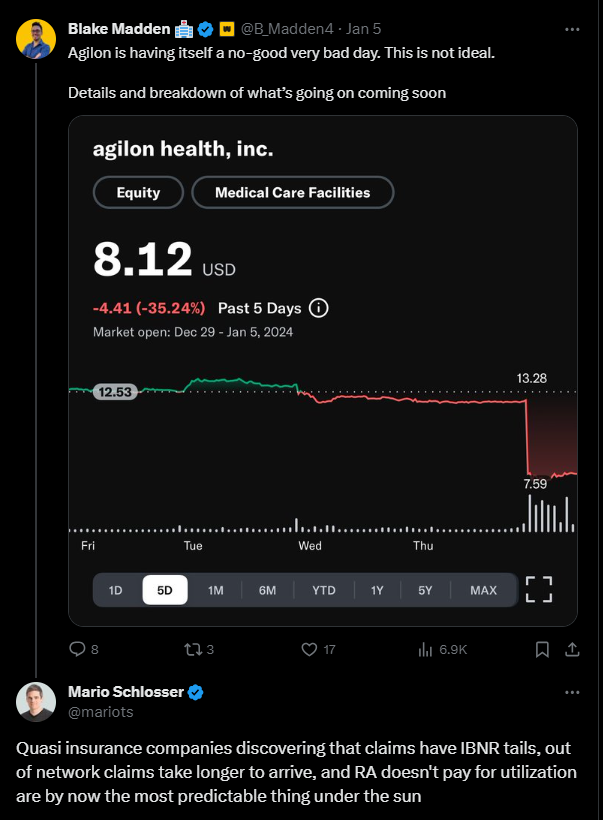Click the reply comment icon
The height and width of the screenshot is (820, 603).
pos(78,649)
